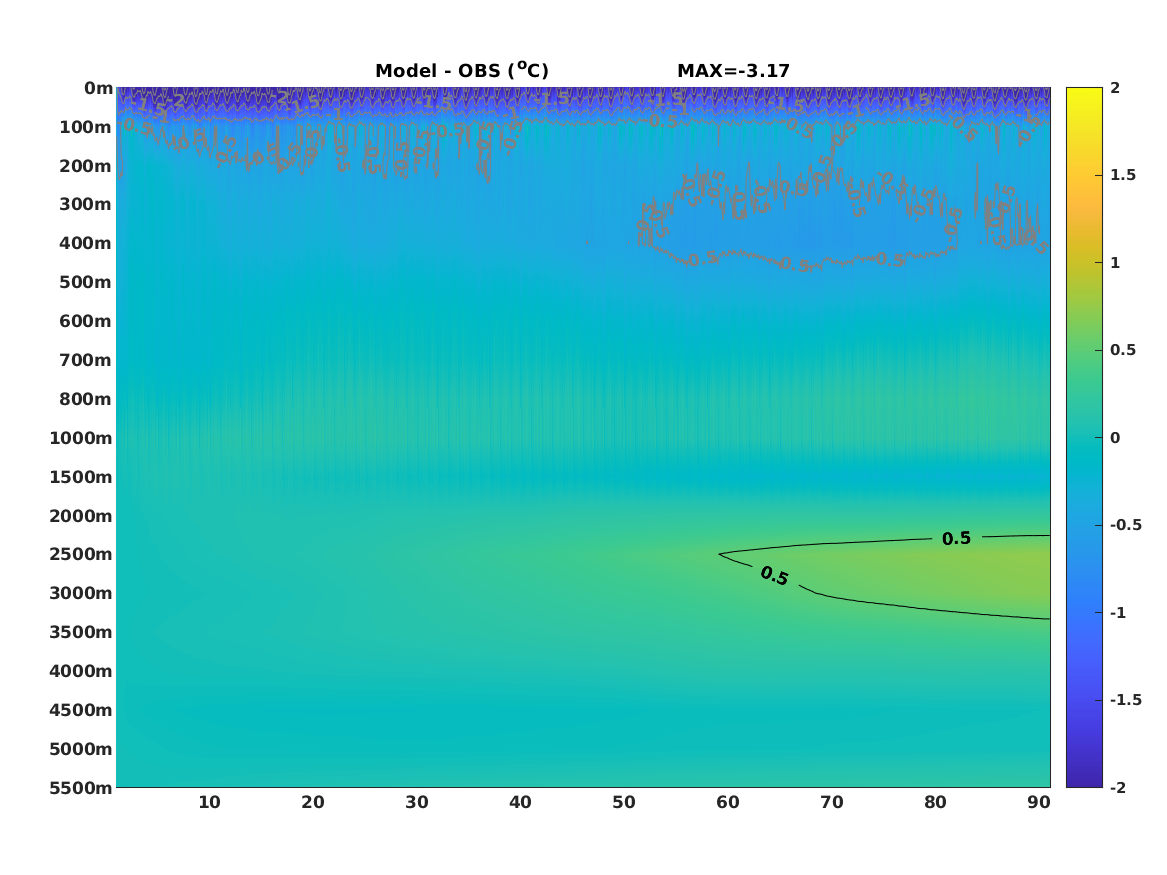Click the x-axis tick label "50"
Image resolution: width=1167 pixels, height=875 pixels.
click(624, 803)
